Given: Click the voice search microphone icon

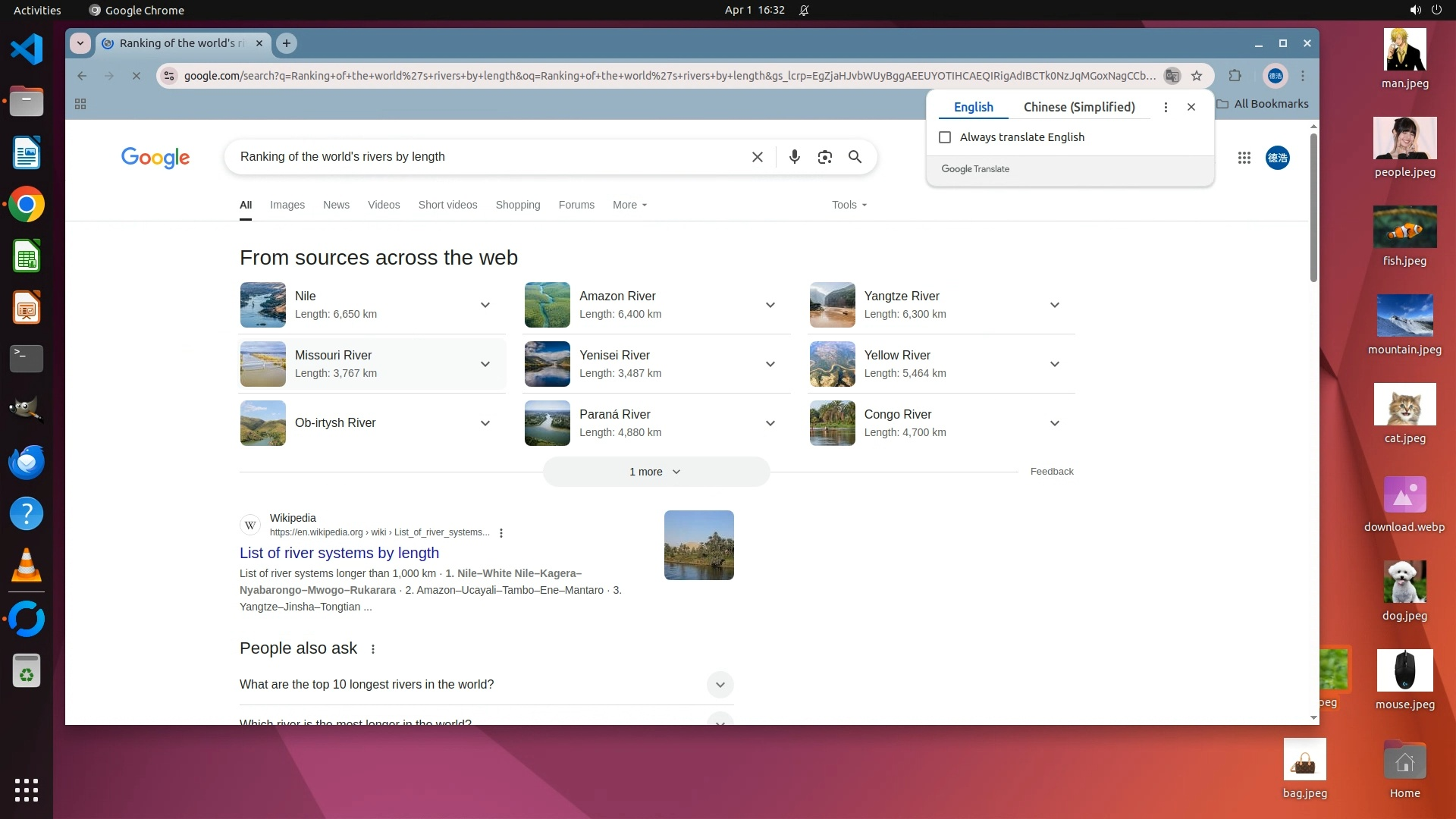Looking at the screenshot, I should (794, 157).
